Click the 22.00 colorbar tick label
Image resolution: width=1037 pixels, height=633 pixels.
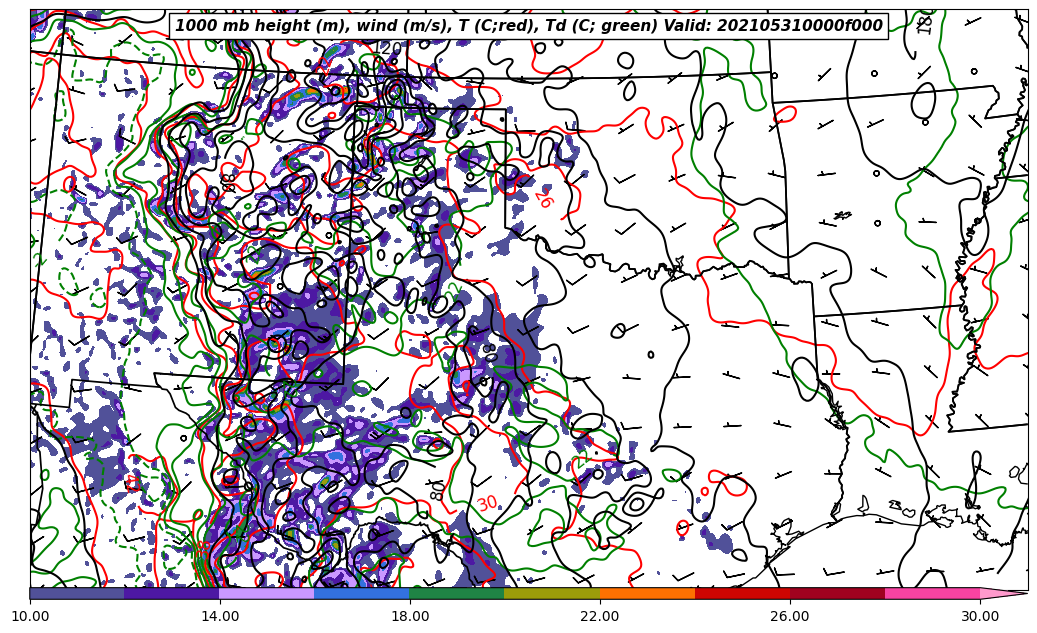tap(601, 616)
